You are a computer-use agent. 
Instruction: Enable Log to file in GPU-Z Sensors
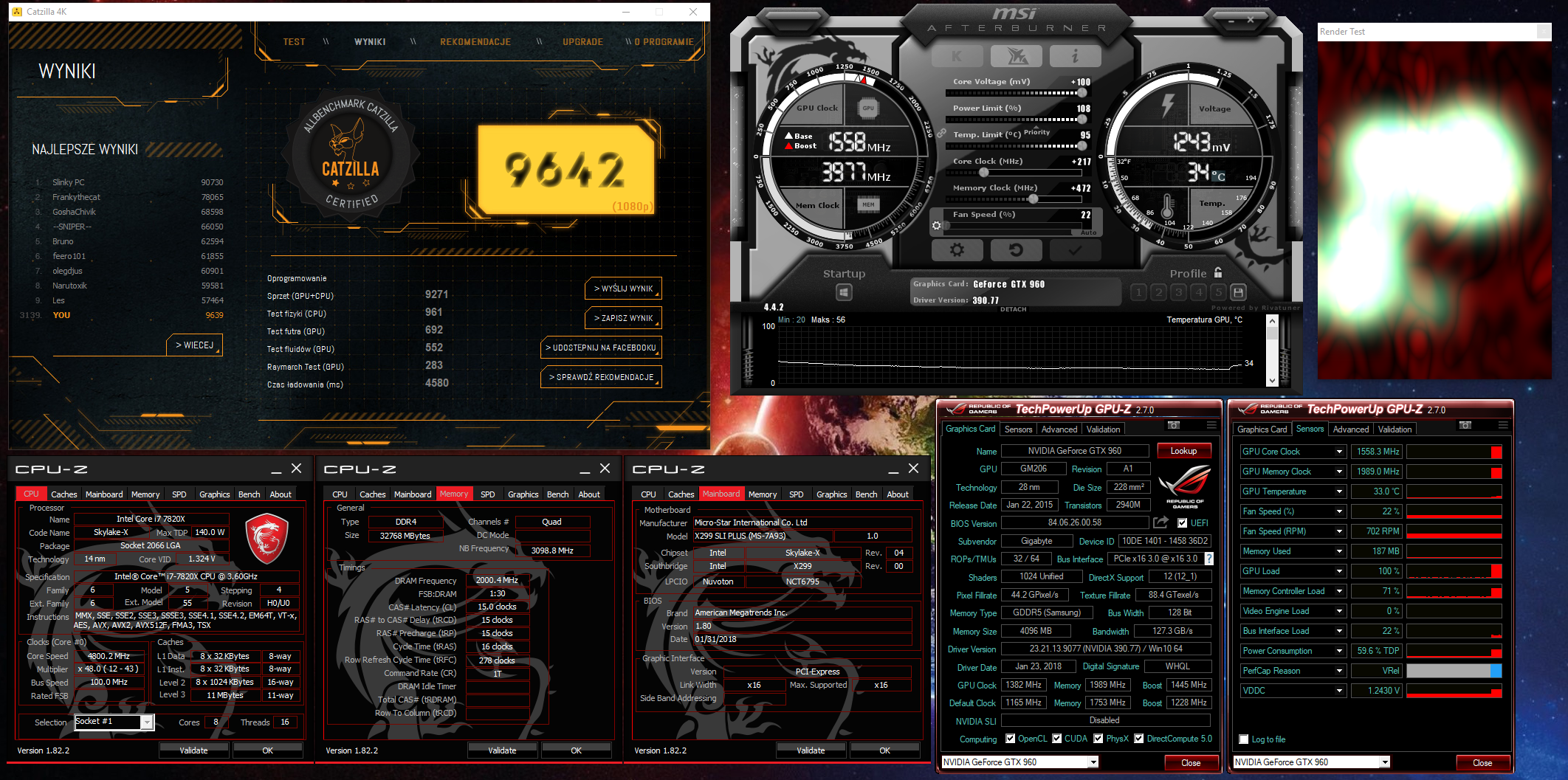1244,739
